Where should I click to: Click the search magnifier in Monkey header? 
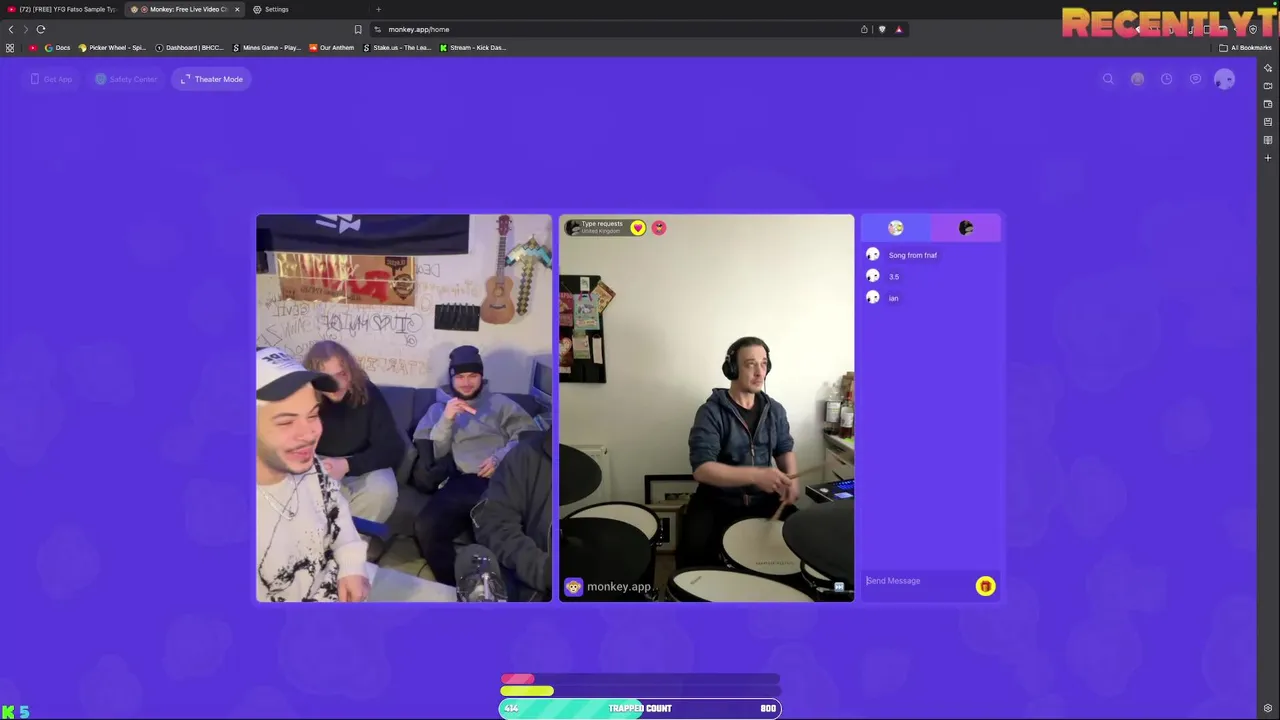[x=1108, y=79]
